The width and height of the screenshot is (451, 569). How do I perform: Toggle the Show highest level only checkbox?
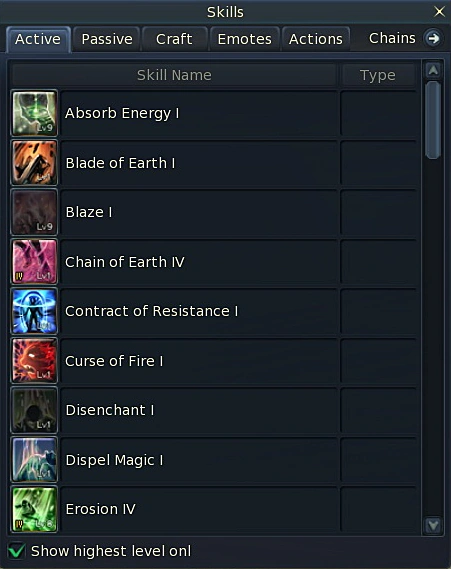click(17, 551)
